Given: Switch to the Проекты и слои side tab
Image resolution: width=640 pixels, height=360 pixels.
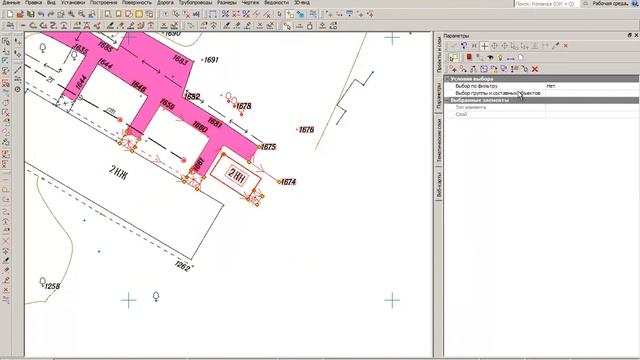Looking at the screenshot, I should pos(439,54).
